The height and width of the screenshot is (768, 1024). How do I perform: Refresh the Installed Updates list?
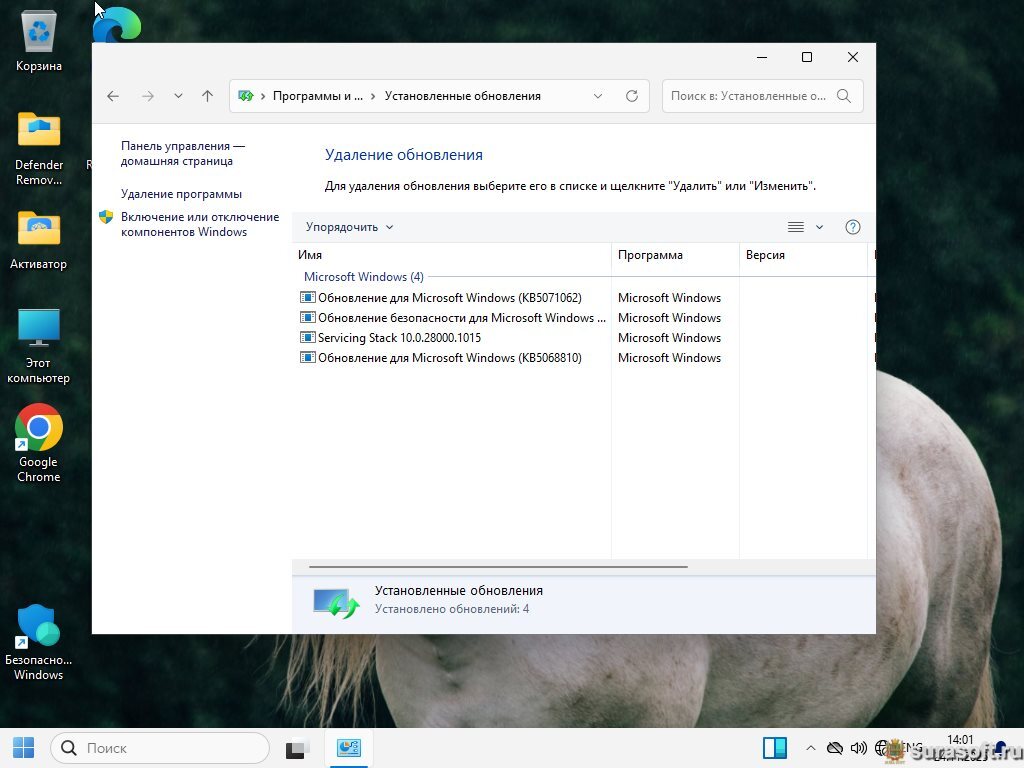(x=631, y=96)
